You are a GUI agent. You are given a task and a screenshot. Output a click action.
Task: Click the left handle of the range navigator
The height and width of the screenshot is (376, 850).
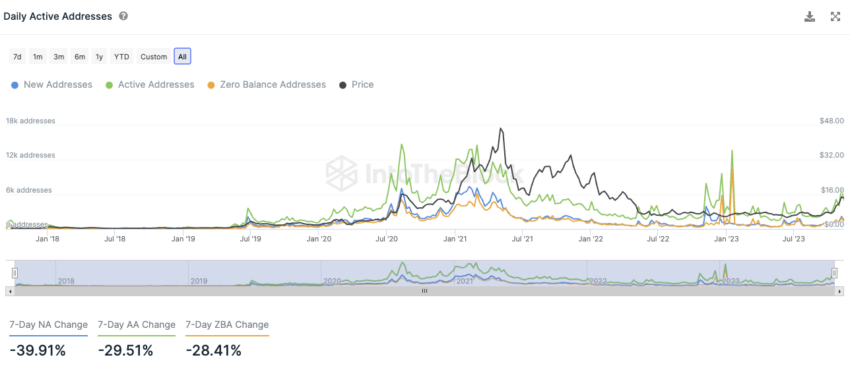tap(15, 273)
